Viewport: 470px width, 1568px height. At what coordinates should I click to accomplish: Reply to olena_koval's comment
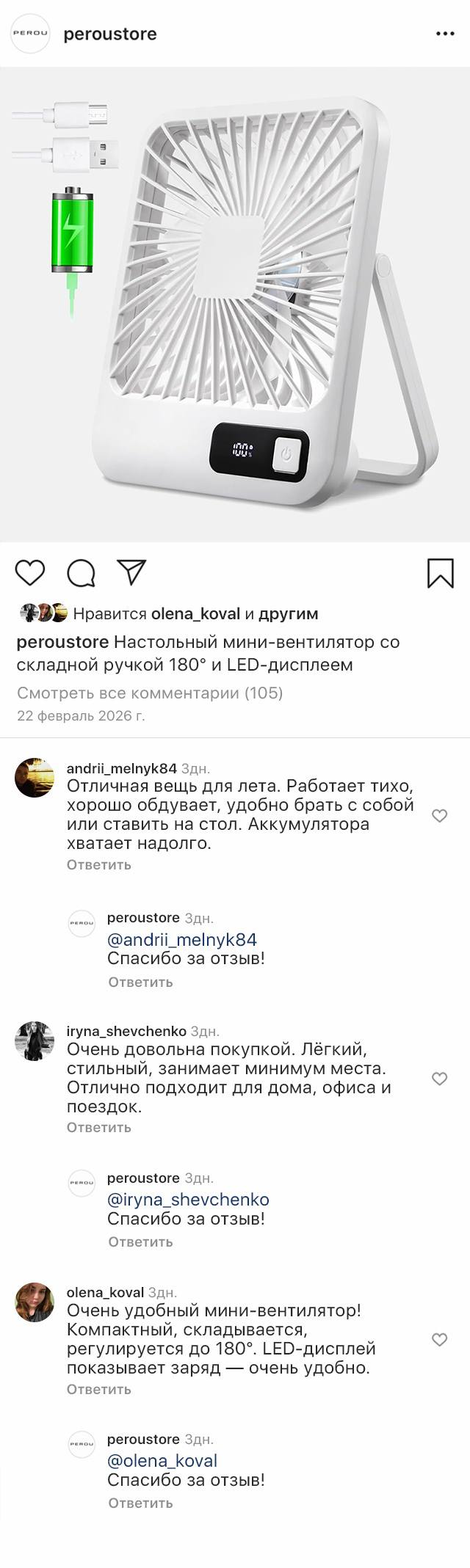click(99, 1389)
